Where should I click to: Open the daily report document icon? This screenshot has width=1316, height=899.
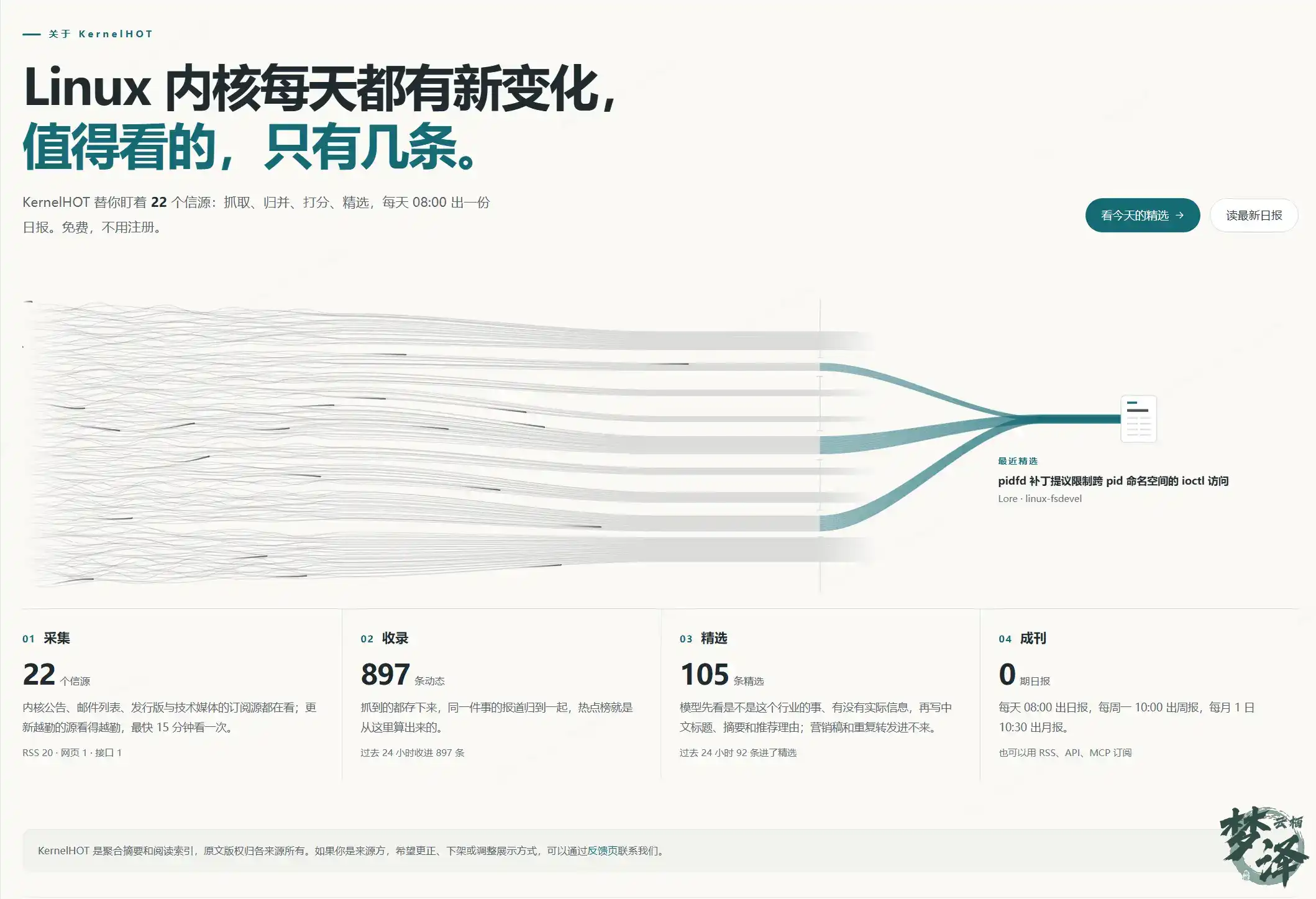pos(1138,418)
